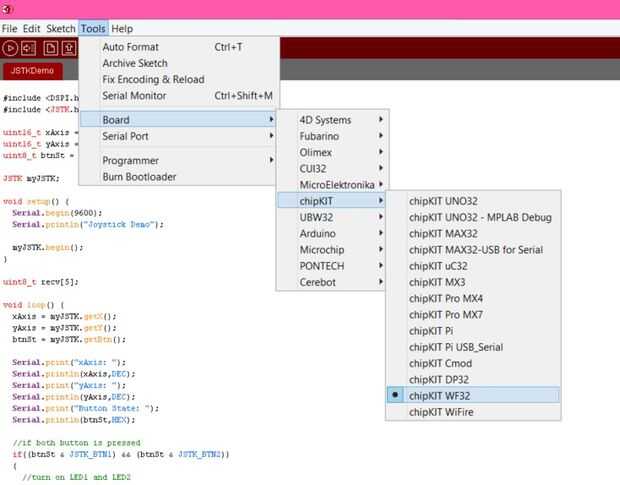Choose Archive Sketch menu item
Image resolution: width=620 pixels, height=485 pixels.
(x=178, y=63)
